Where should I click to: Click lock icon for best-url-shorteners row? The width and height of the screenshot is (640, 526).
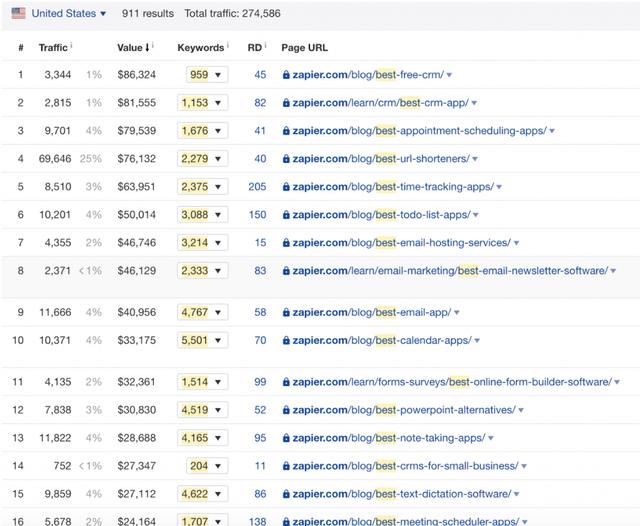[286, 159]
